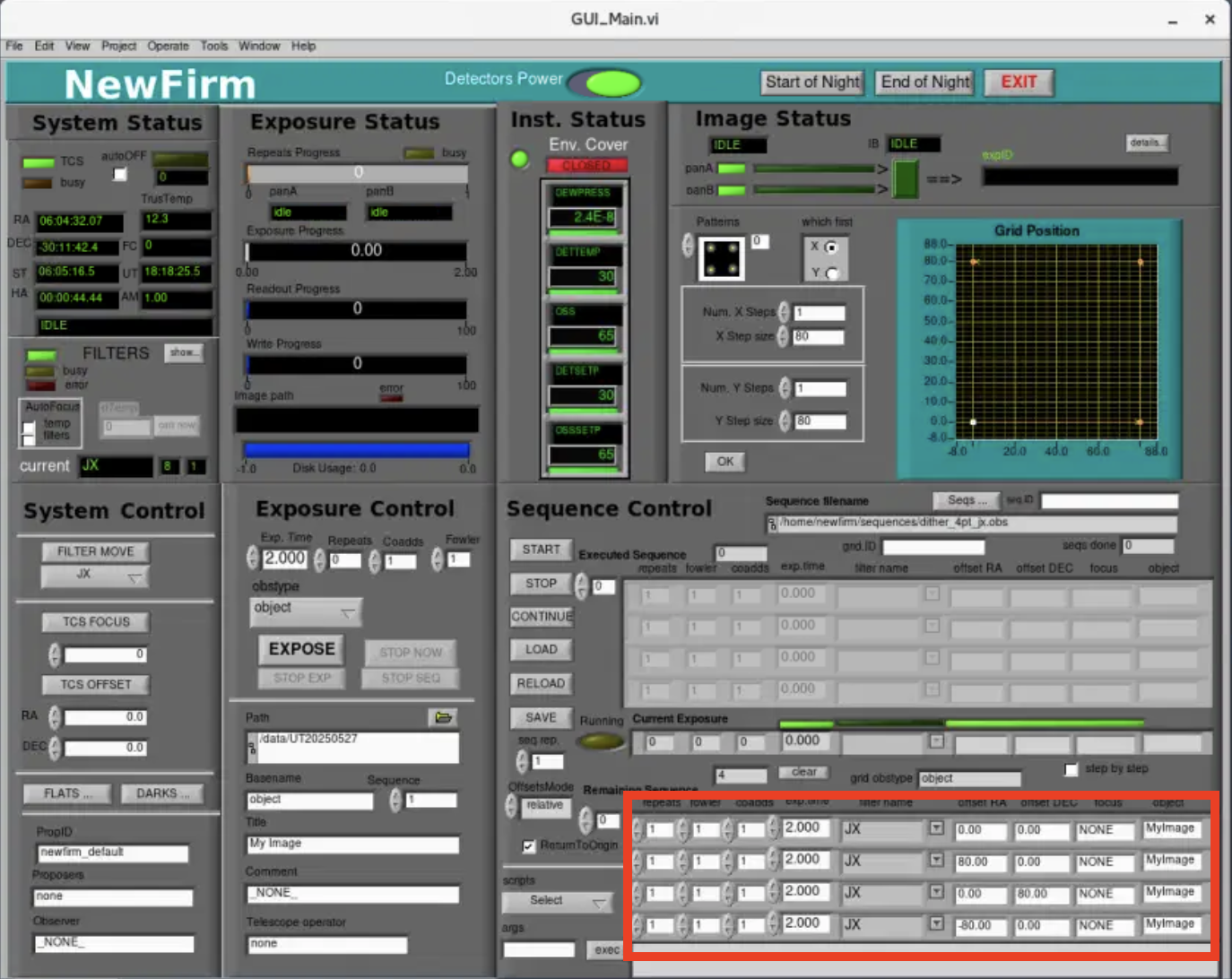This screenshot has height=979, width=1232.
Task: Open the Tools menu
Action: click(213, 46)
